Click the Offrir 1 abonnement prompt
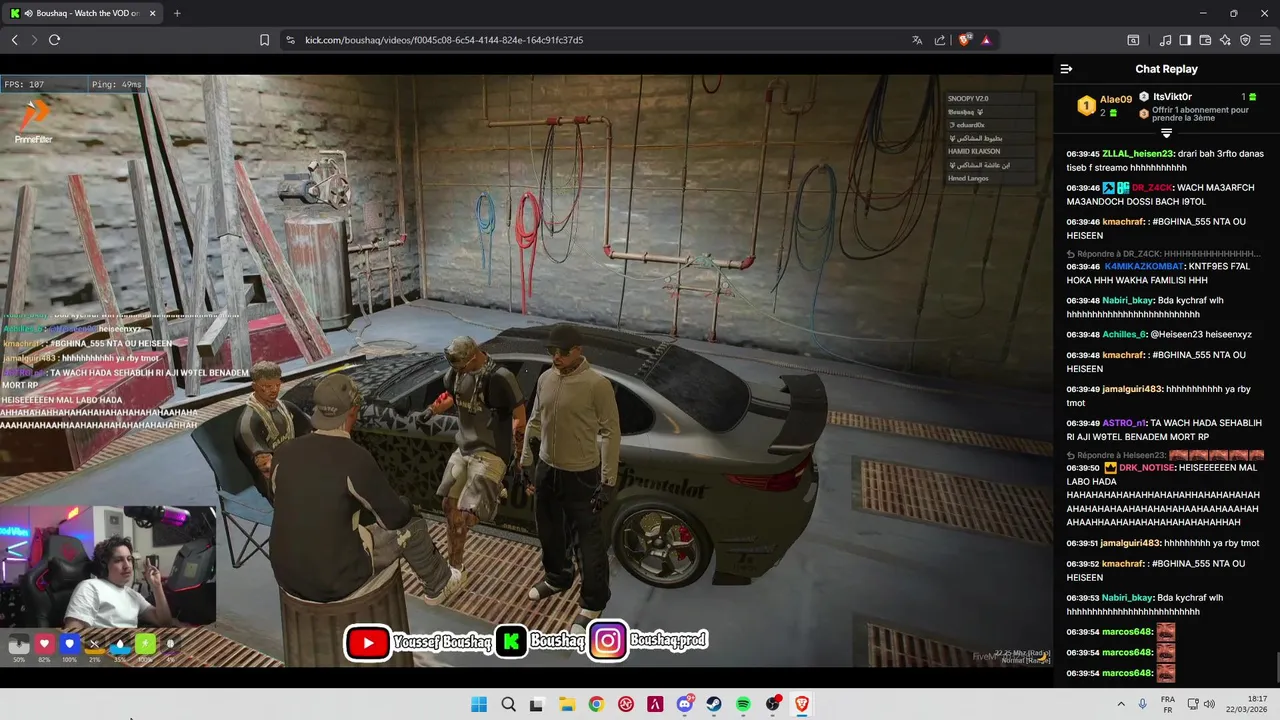The height and width of the screenshot is (720, 1280). pos(1200,114)
